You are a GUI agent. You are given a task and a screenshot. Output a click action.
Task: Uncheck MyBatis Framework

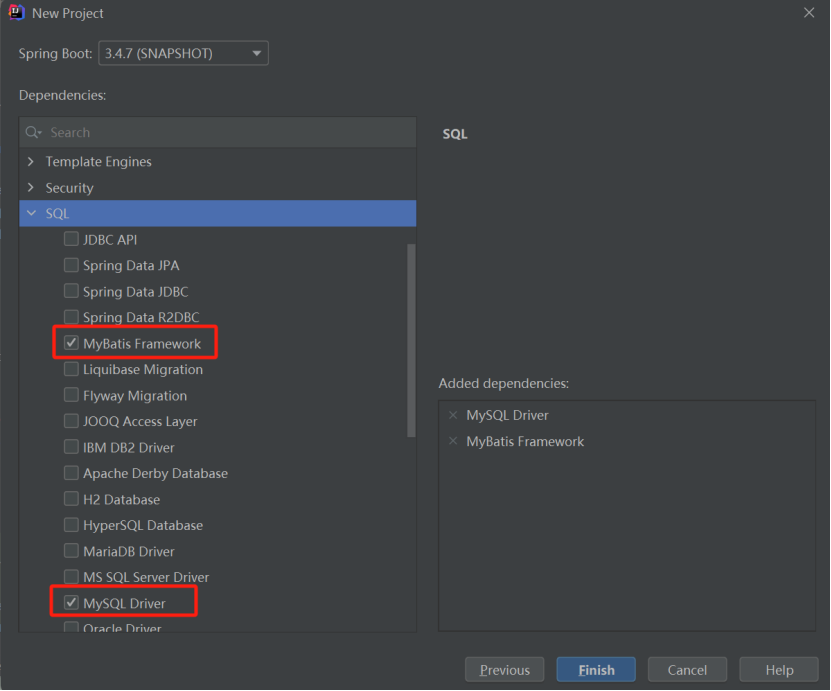click(71, 343)
